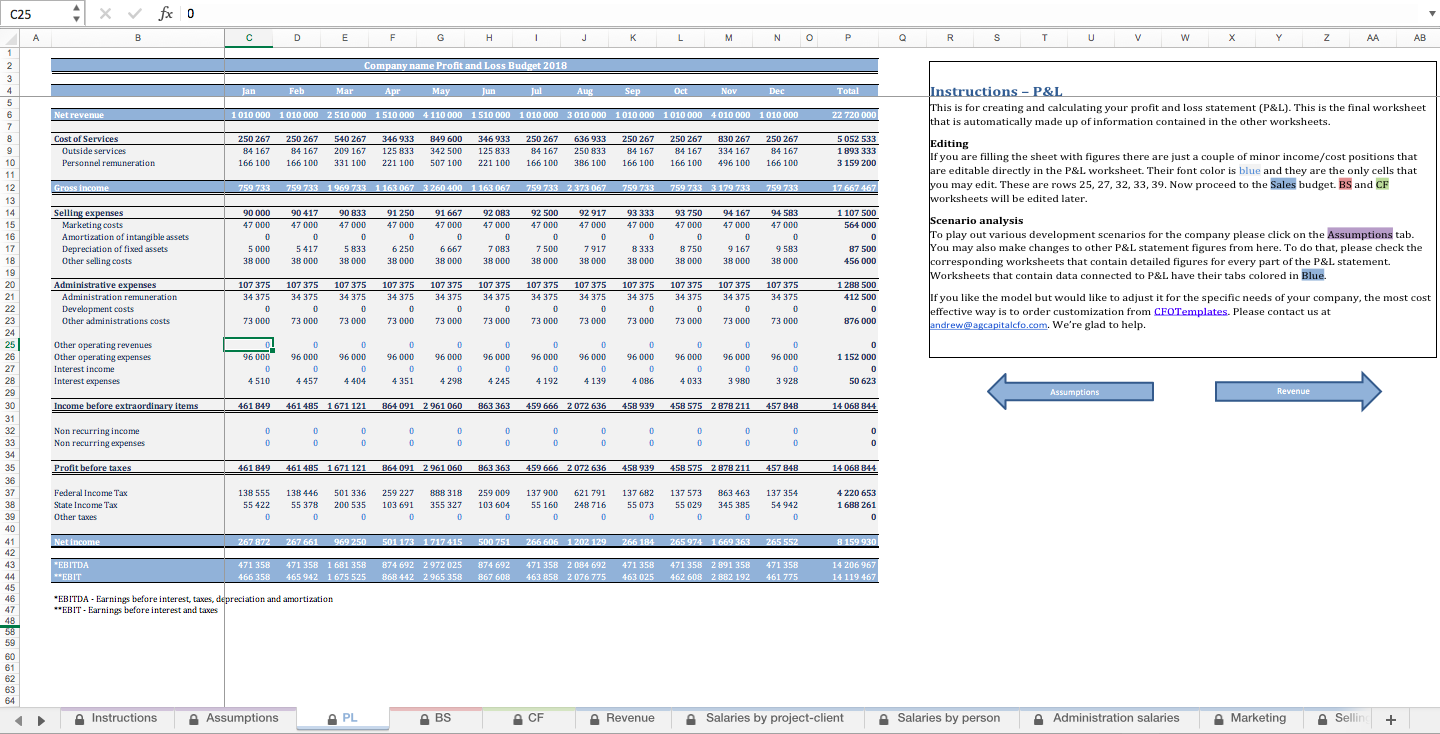Click the confirm entry checkmark icon
This screenshot has height=734, width=1440.
pyautogui.click(x=136, y=14)
